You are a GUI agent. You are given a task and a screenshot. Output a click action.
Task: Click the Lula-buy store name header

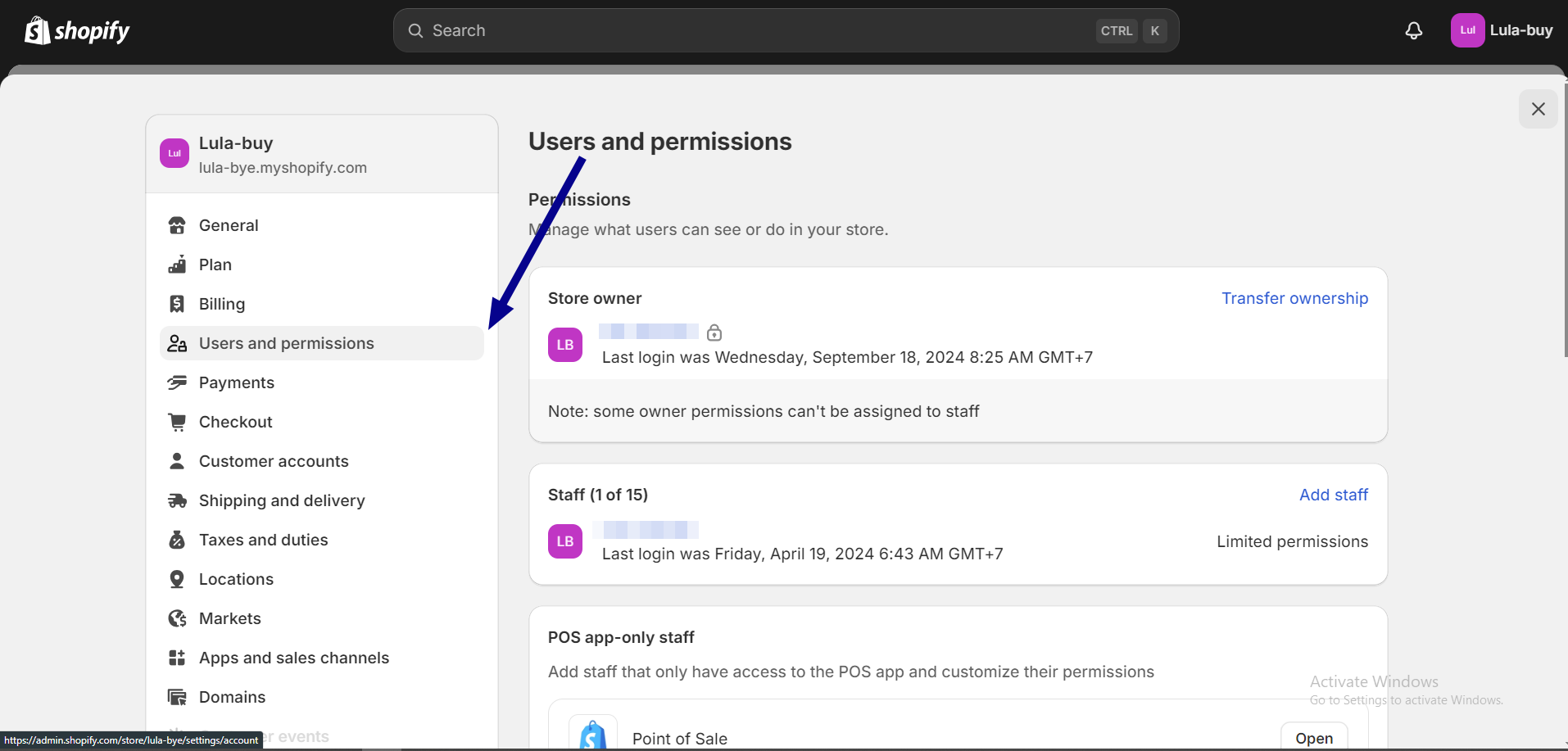tap(236, 143)
